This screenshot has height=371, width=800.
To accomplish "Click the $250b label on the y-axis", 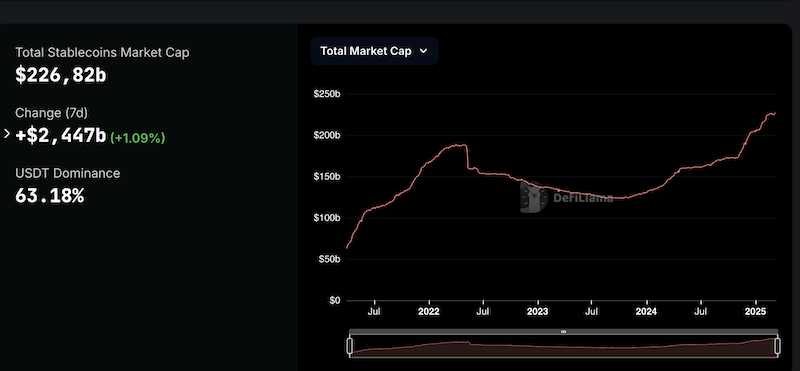I will pyautogui.click(x=327, y=94).
